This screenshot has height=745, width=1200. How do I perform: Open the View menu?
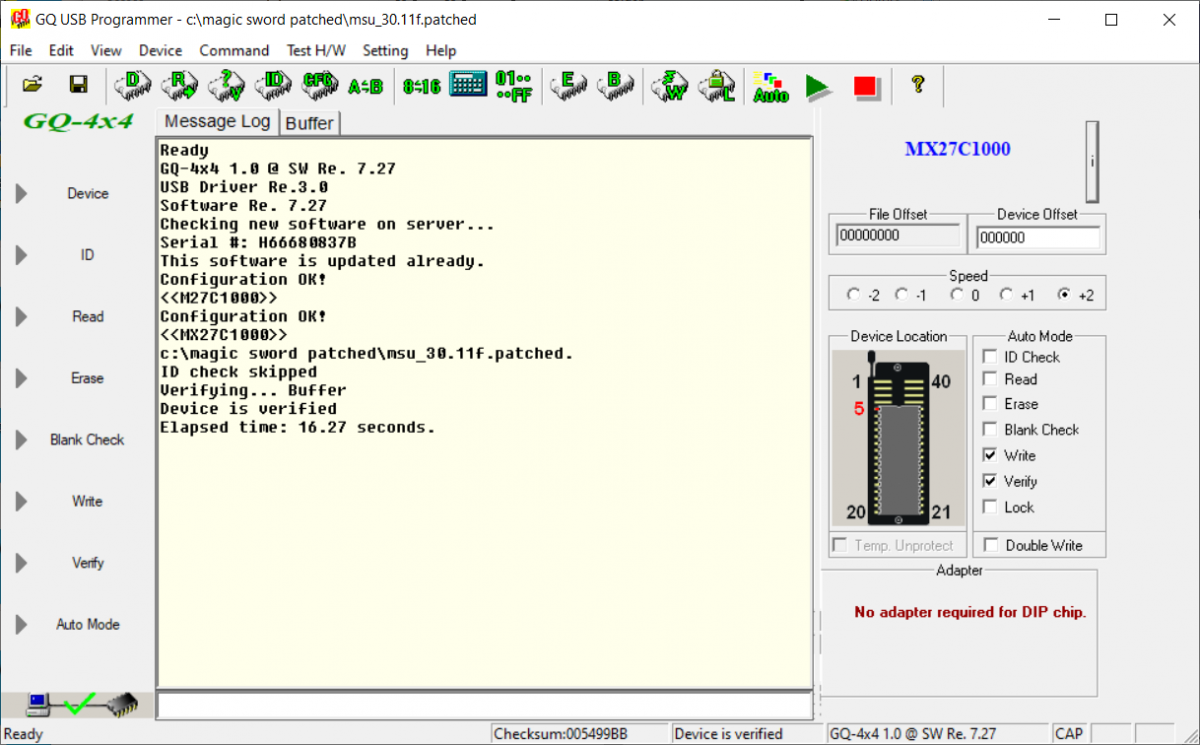point(106,50)
